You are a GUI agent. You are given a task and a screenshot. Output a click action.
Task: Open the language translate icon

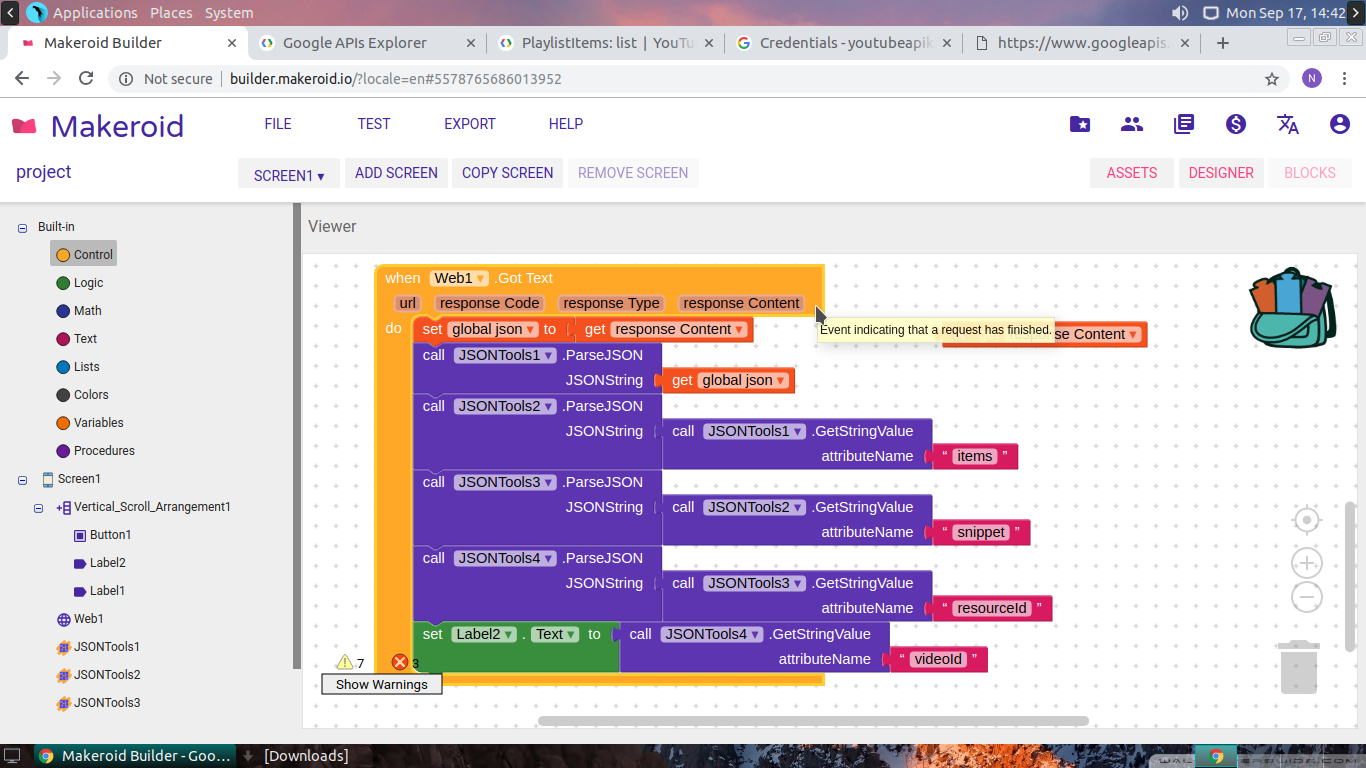(x=1288, y=124)
